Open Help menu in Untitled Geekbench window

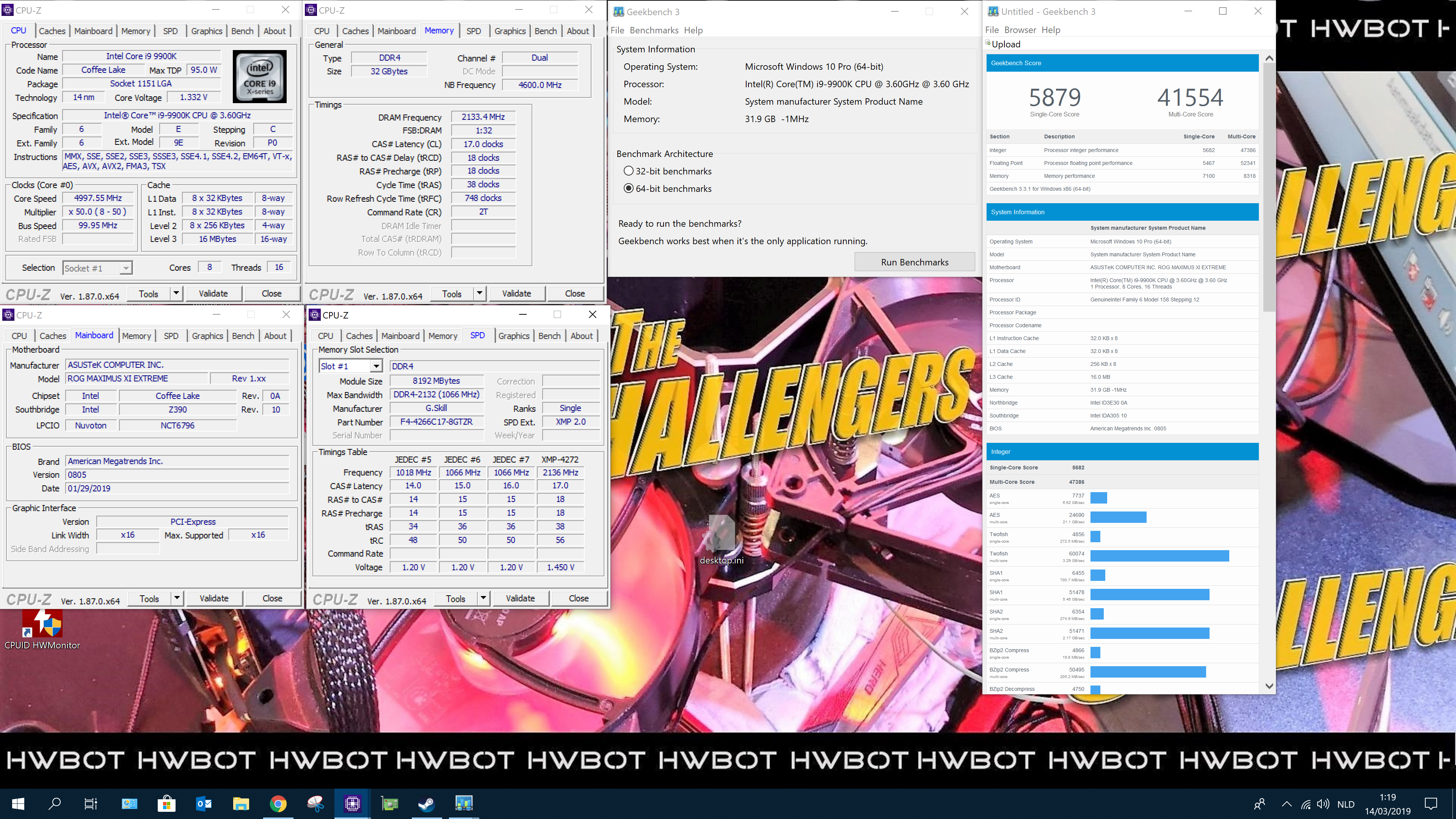click(x=1051, y=30)
